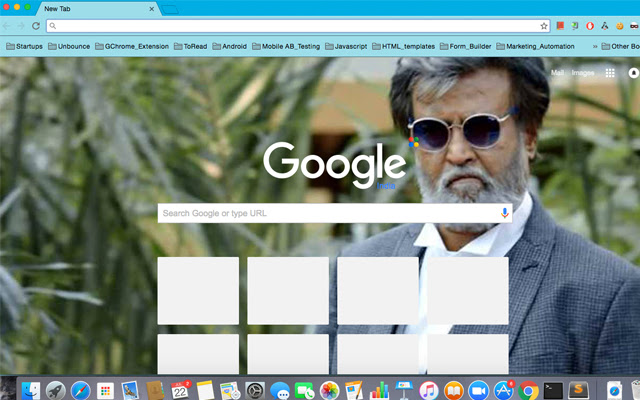This screenshot has width=640, height=400.
Task: Click the masked bandit face extension icon
Action: tap(634, 26)
